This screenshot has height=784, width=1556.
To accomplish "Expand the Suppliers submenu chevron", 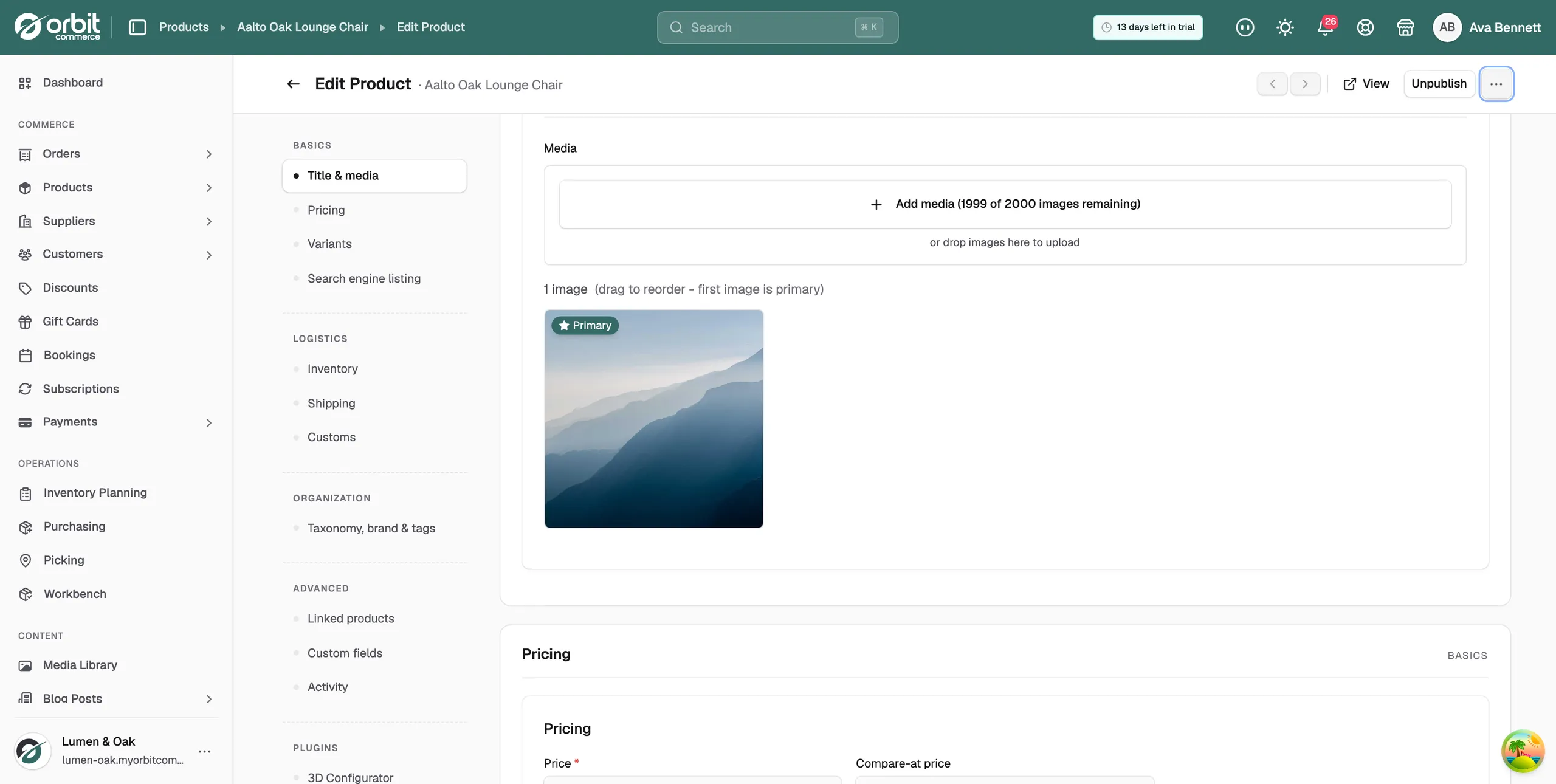I will (208, 221).
